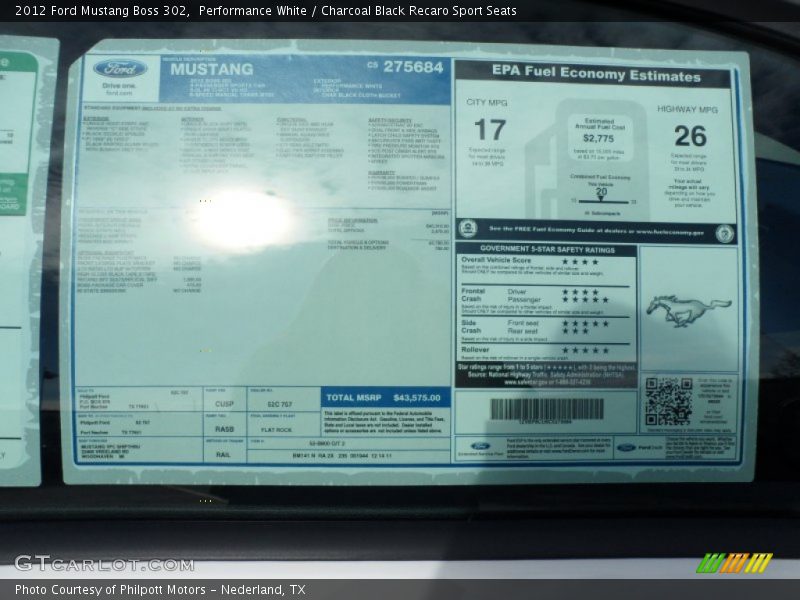800x600 pixels.
Task: Click the '2012 Ford Mustang Boss 302' title caption
Action: coord(102,11)
